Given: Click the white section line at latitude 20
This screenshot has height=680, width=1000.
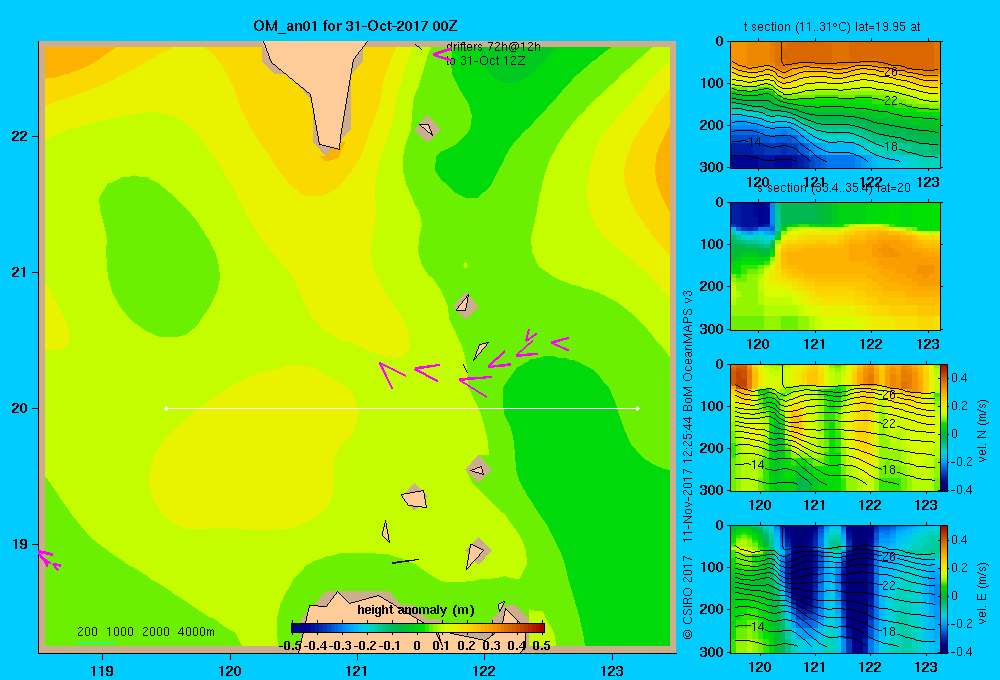Looking at the screenshot, I should 402,408.
